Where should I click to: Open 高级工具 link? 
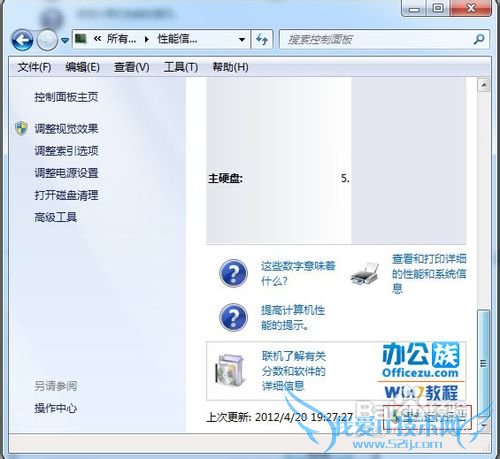pyautogui.click(x=56, y=217)
